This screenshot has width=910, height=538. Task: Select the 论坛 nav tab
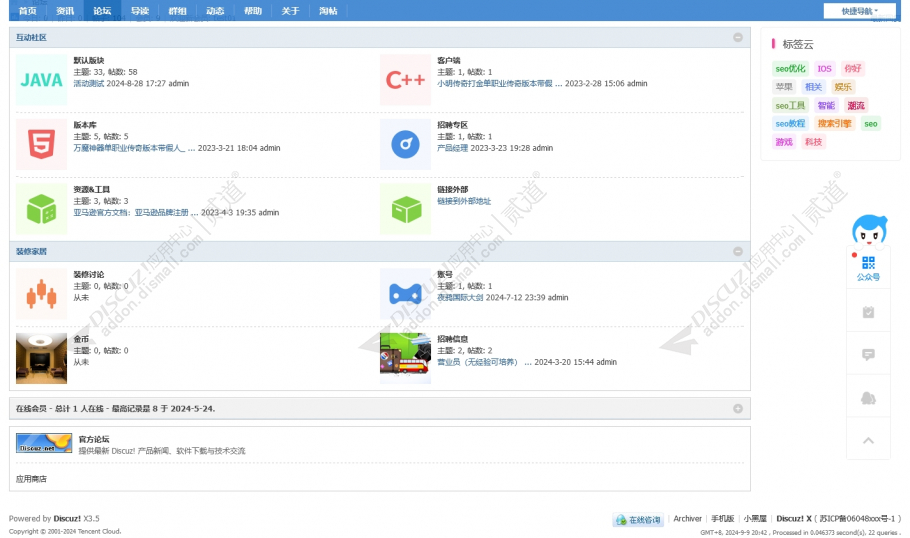pyautogui.click(x=102, y=10)
